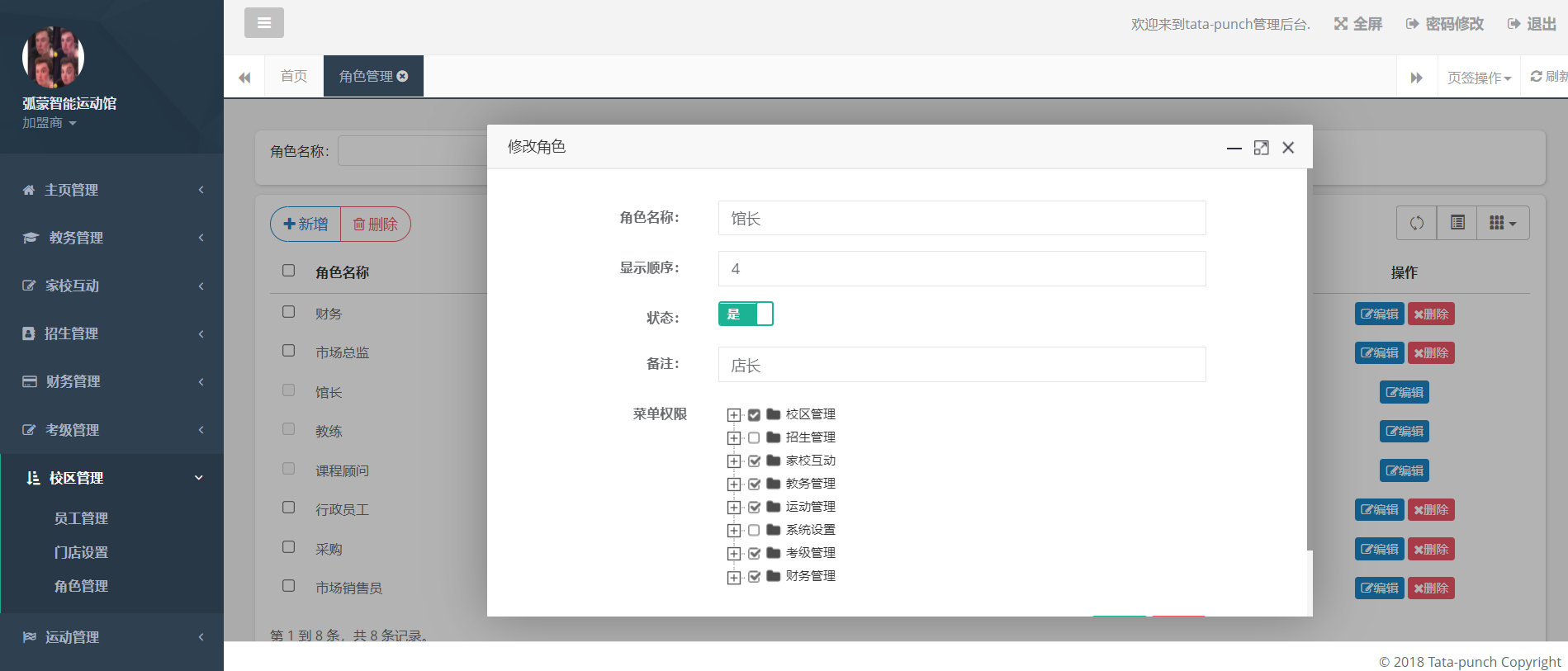Expand the 财务管理 permission tree node
Image resolution: width=1568 pixels, height=671 pixels.
pos(733,576)
